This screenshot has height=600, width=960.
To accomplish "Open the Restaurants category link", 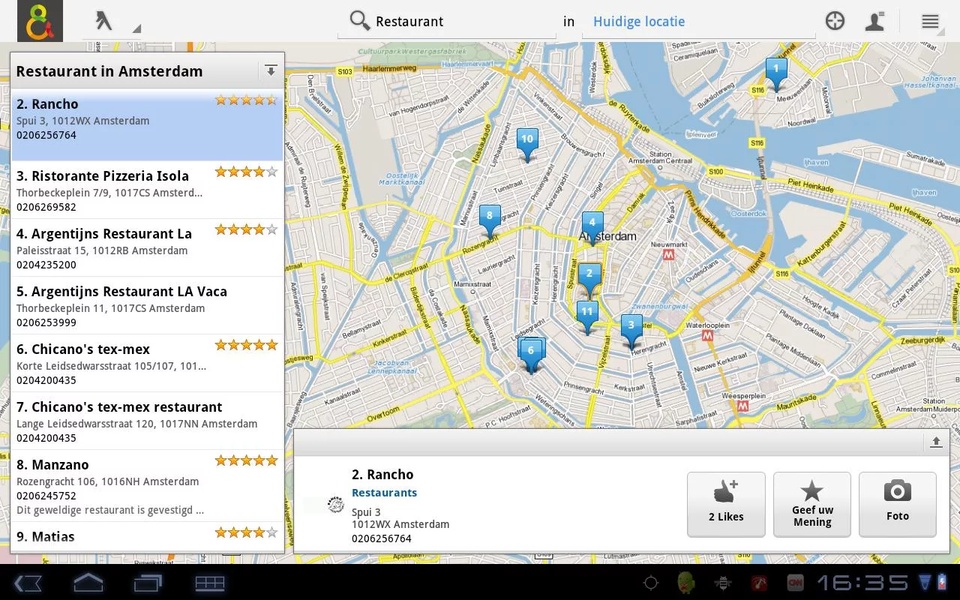I will click(x=384, y=493).
